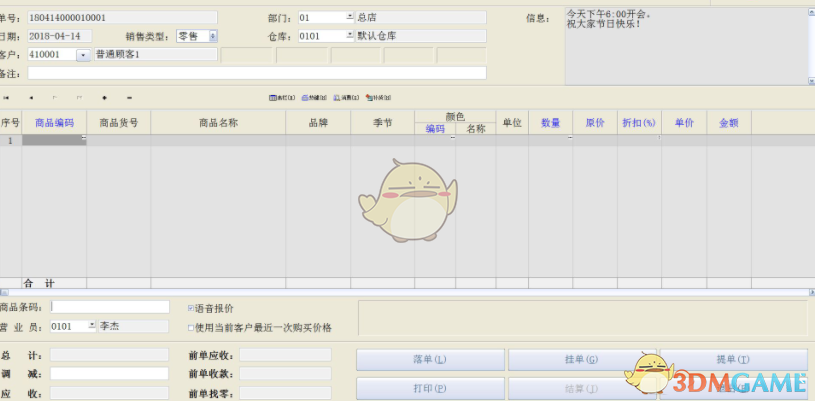Toggle the 语音报价 checkbox
This screenshot has width=817, height=401.
coord(191,308)
